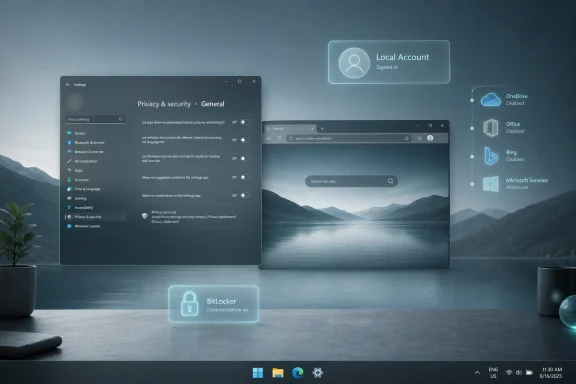
Task: Open Network & internet in Settings sidebar
Action: coord(89,152)
